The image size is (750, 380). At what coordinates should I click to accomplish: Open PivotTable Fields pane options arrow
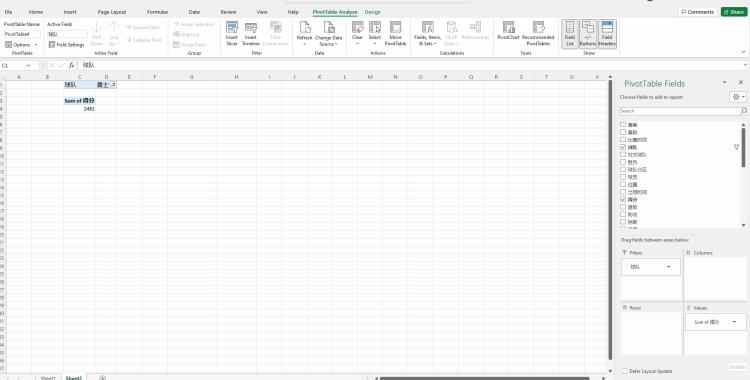pyautogui.click(x=725, y=82)
